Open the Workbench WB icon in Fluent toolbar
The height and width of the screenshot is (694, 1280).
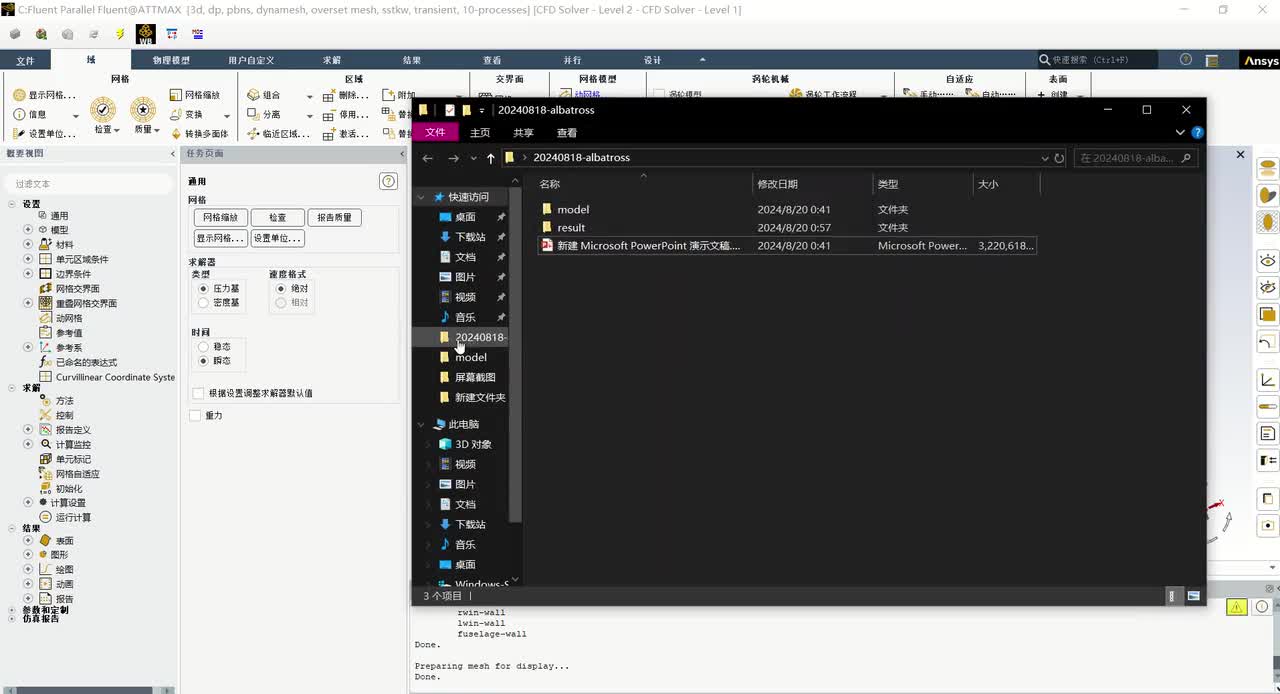[x=146, y=34]
